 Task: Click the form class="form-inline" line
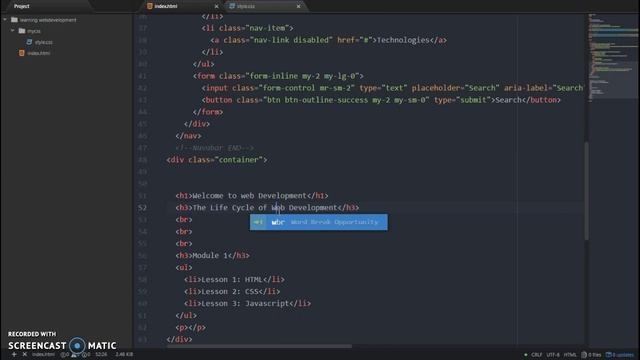[278, 76]
